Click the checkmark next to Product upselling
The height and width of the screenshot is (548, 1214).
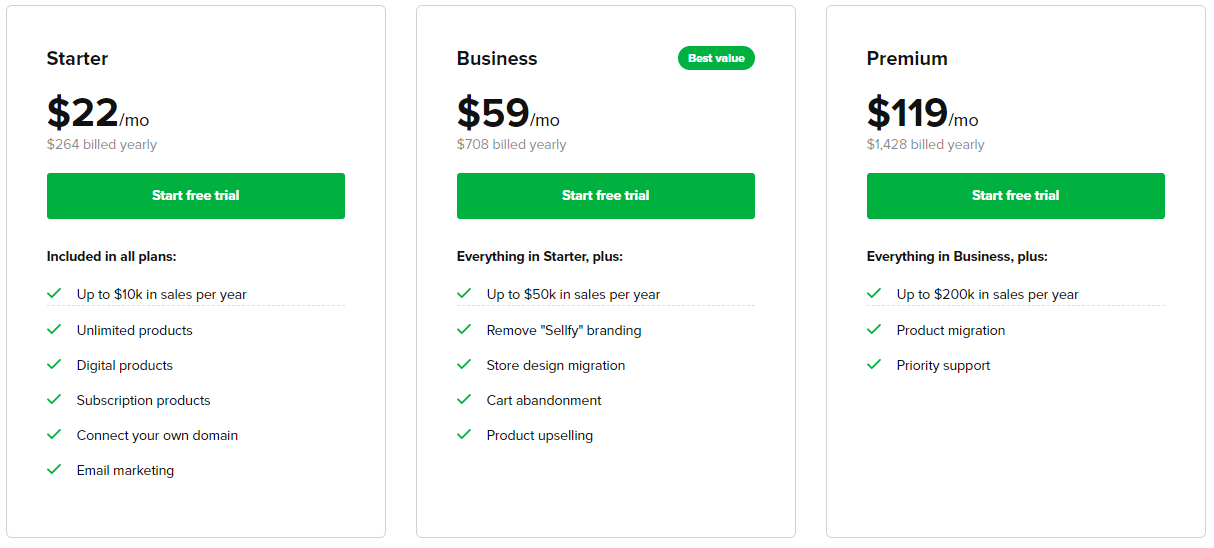pyautogui.click(x=464, y=434)
